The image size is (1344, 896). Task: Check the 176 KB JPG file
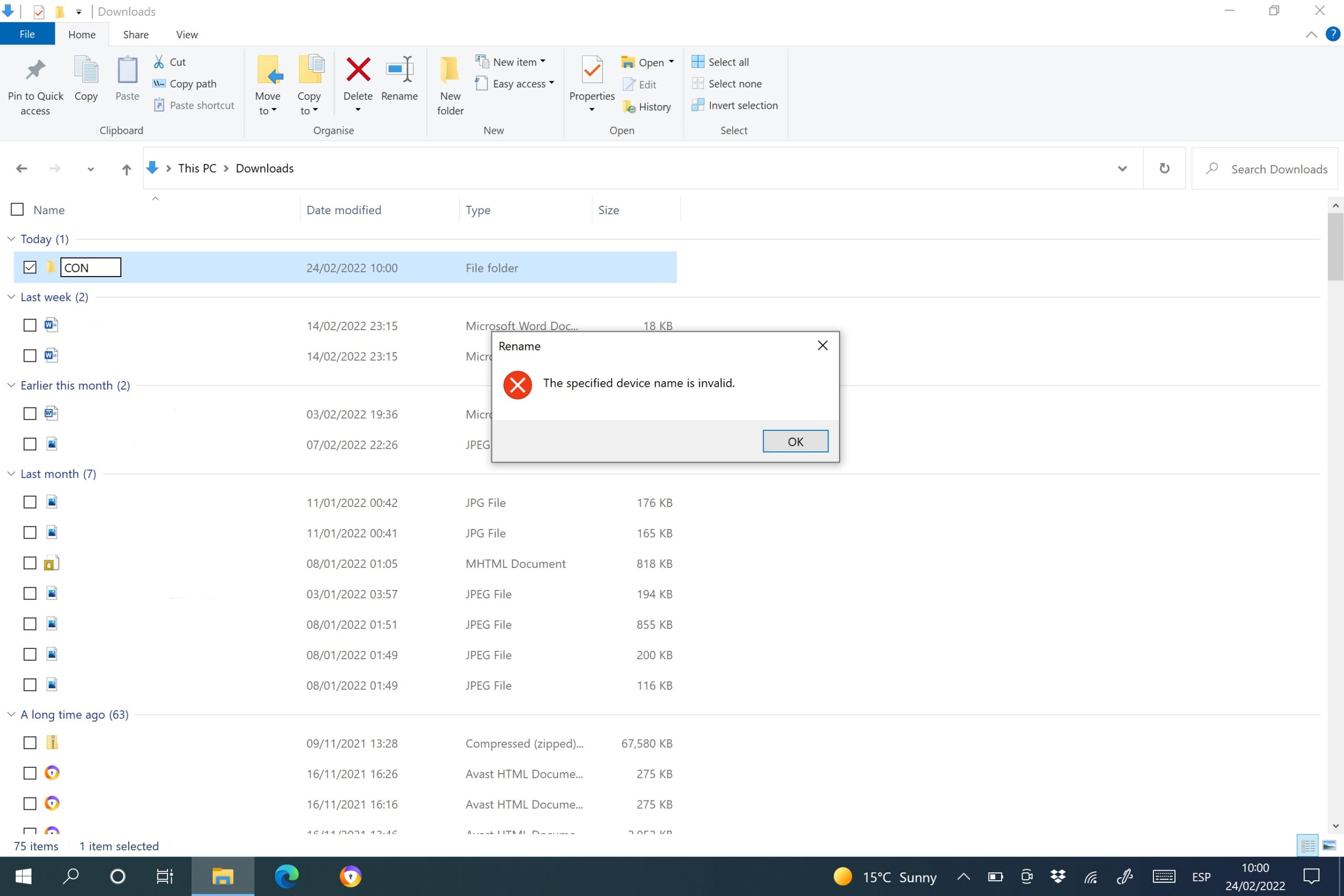30,502
